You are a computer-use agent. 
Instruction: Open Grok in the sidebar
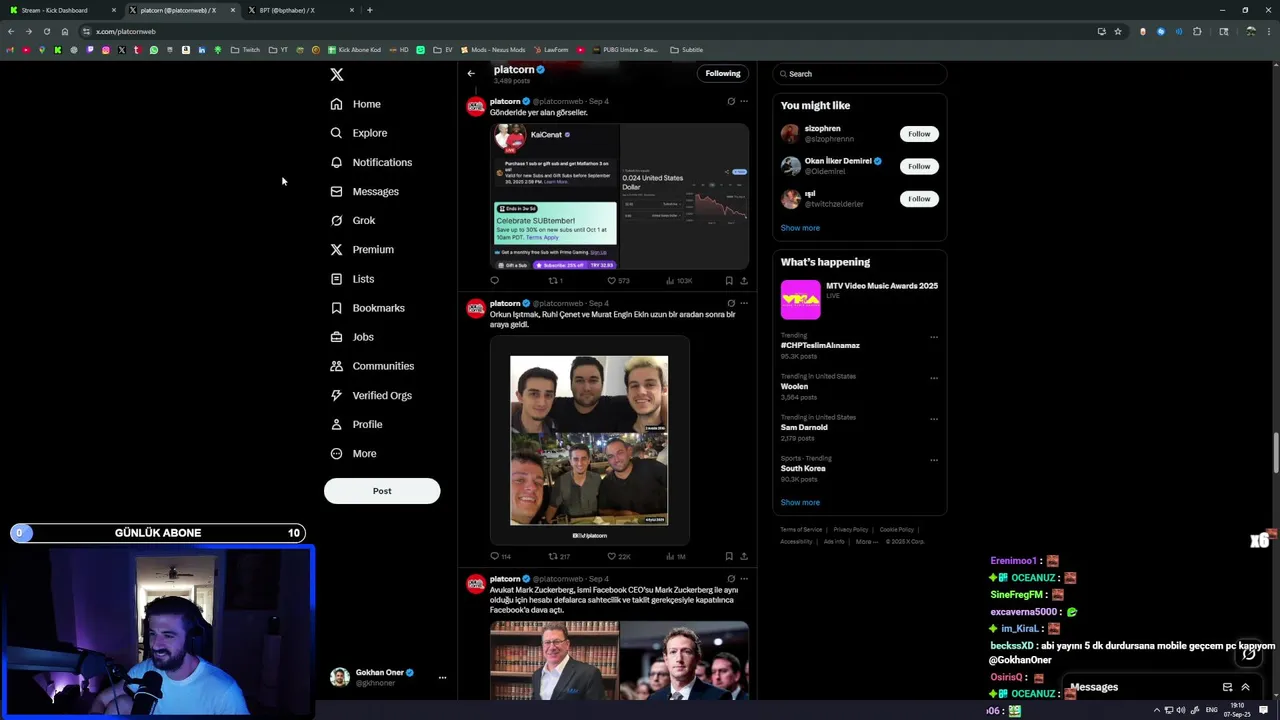(x=353, y=220)
